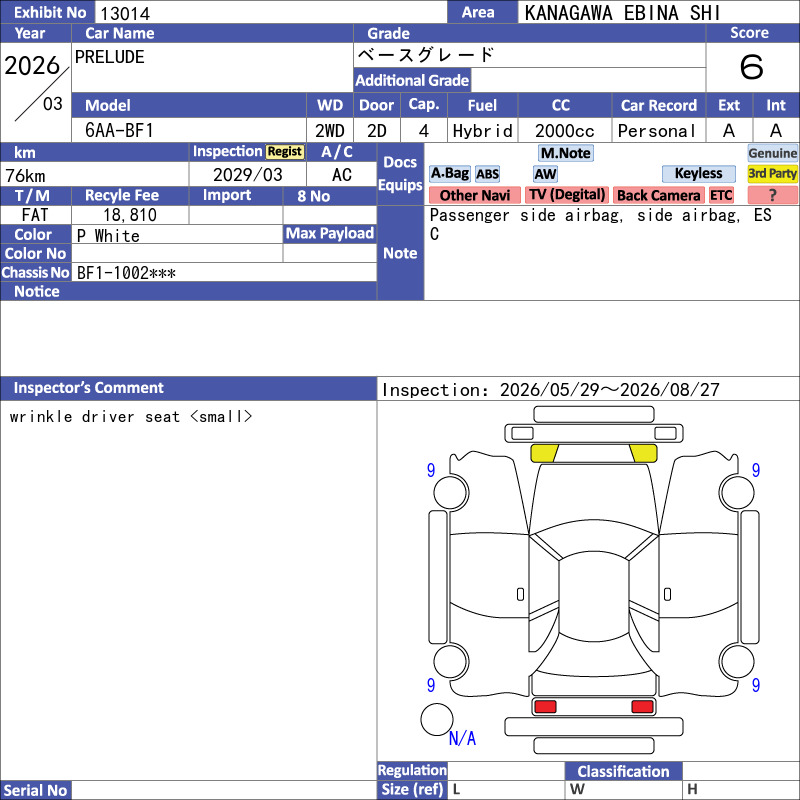This screenshot has width=800, height=800.
Task: Click the TV (Degital) red badge
Action: click(x=566, y=195)
